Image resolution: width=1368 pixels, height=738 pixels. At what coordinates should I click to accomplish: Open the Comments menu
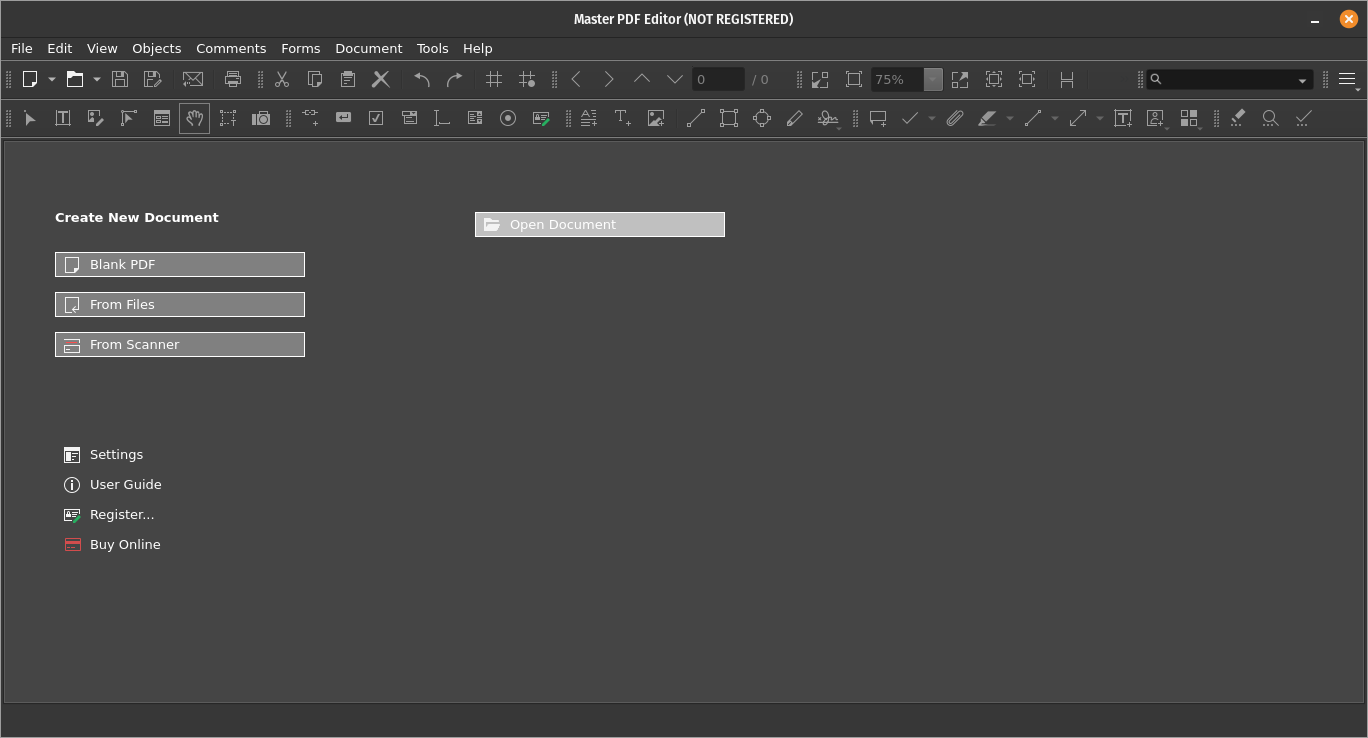point(231,48)
